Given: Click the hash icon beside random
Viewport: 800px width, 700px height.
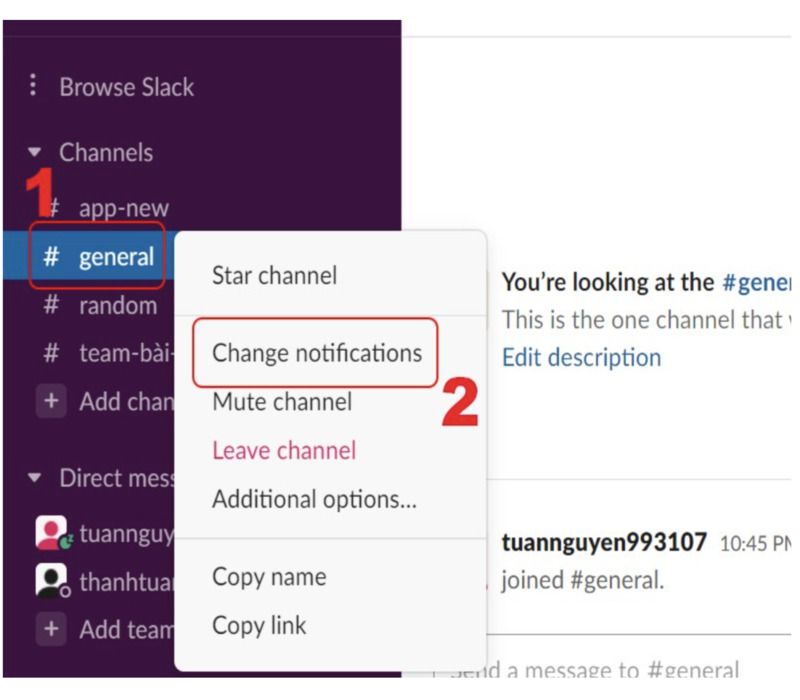Looking at the screenshot, I should click(51, 305).
